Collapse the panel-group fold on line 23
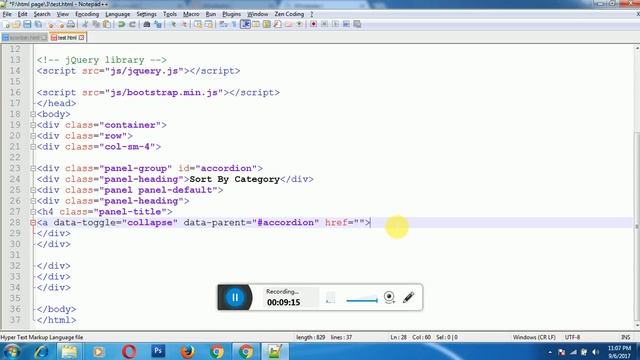640x360 pixels. tap(33, 169)
